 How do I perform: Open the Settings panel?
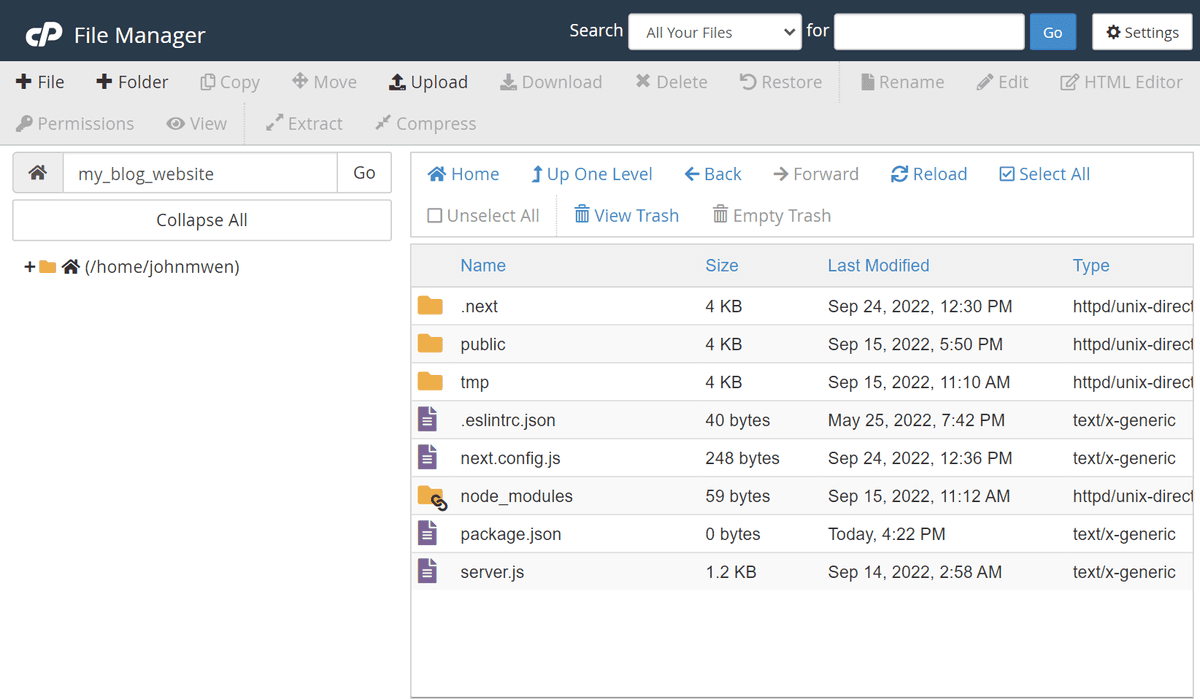tap(1142, 31)
